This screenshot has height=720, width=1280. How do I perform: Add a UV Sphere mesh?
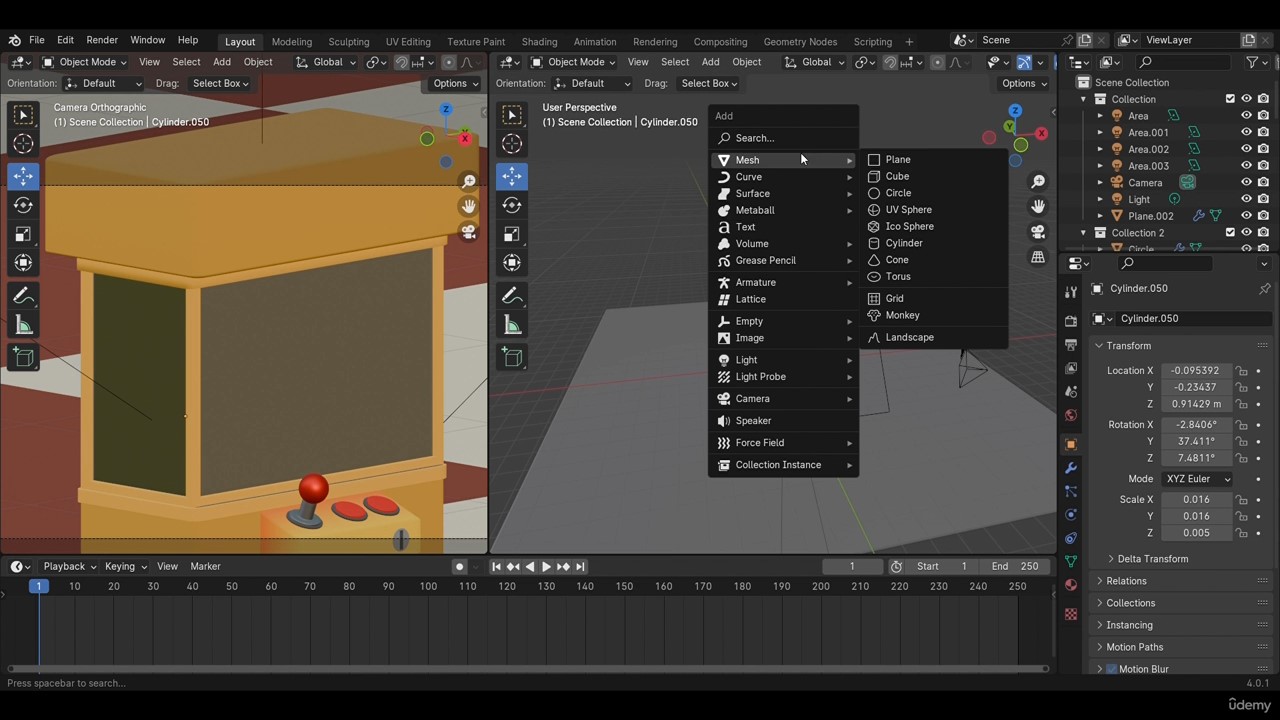coord(908,210)
